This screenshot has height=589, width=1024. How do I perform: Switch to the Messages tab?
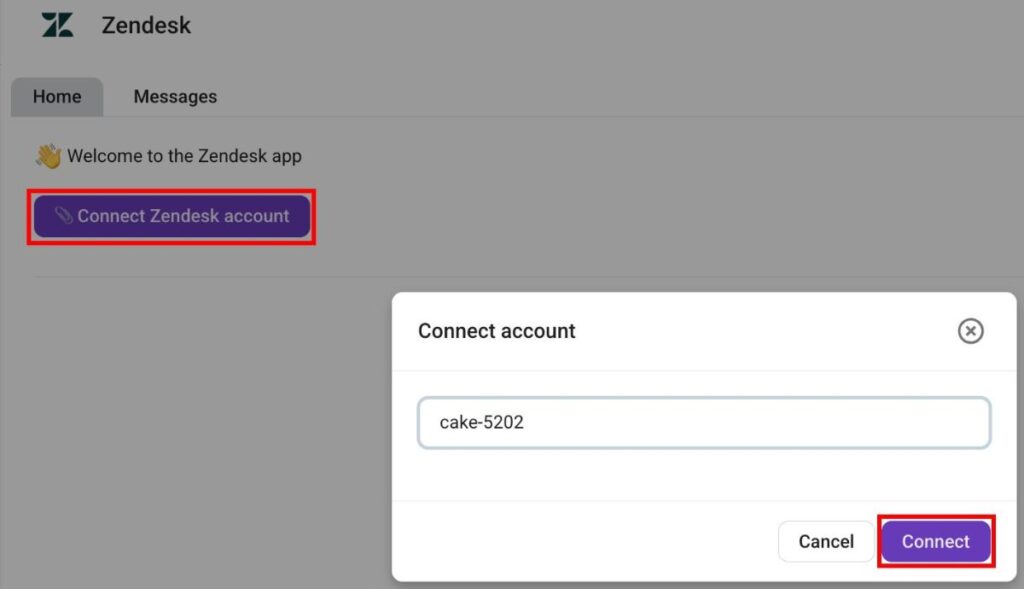[x=175, y=97]
